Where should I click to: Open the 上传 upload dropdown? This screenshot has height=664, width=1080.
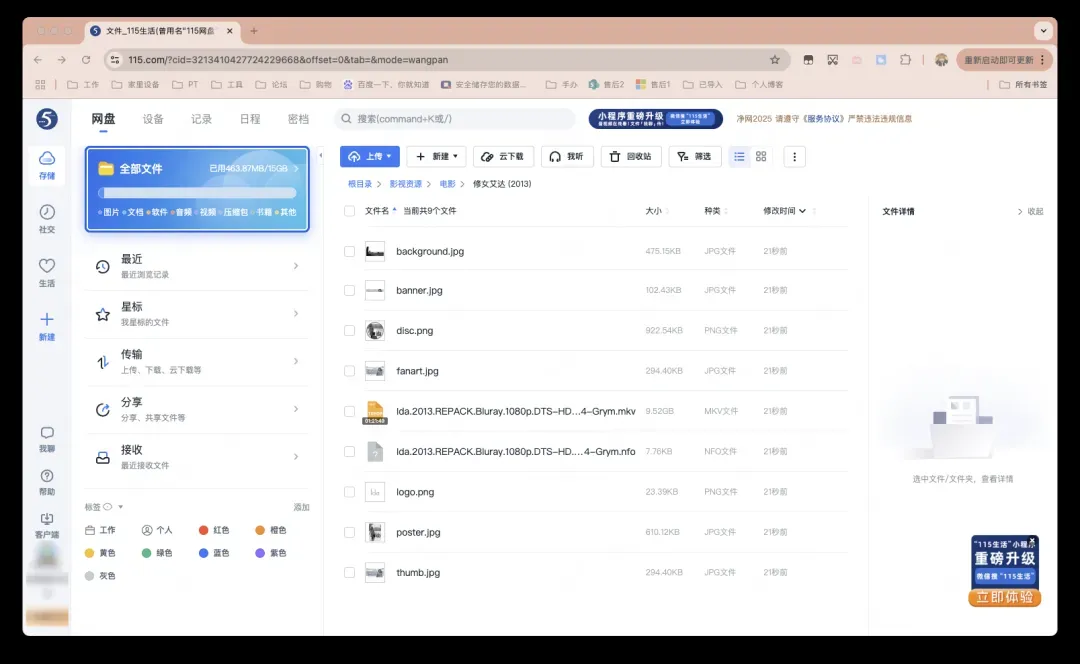coord(369,157)
